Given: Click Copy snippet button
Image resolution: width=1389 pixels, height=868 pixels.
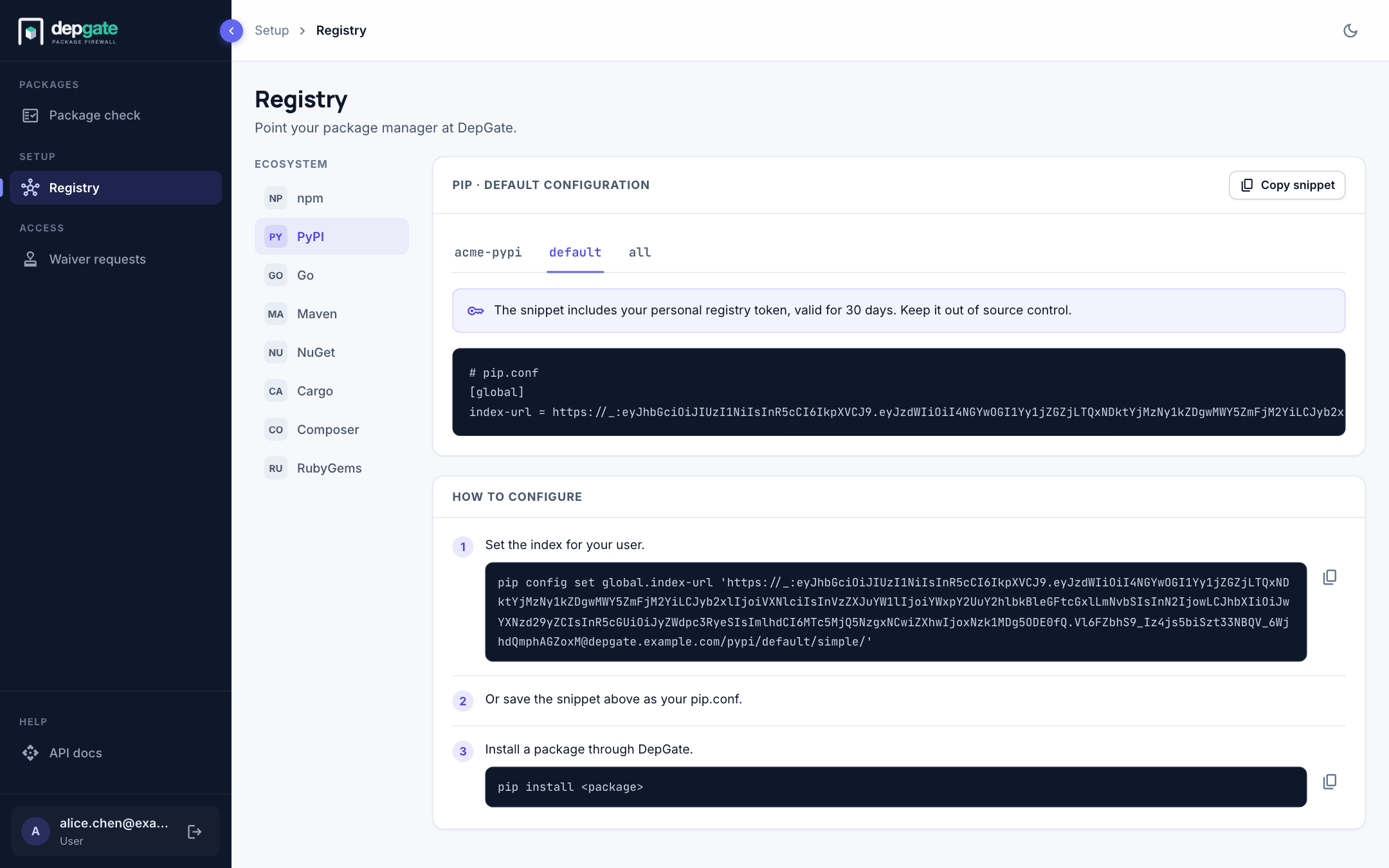Looking at the screenshot, I should tap(1287, 185).
